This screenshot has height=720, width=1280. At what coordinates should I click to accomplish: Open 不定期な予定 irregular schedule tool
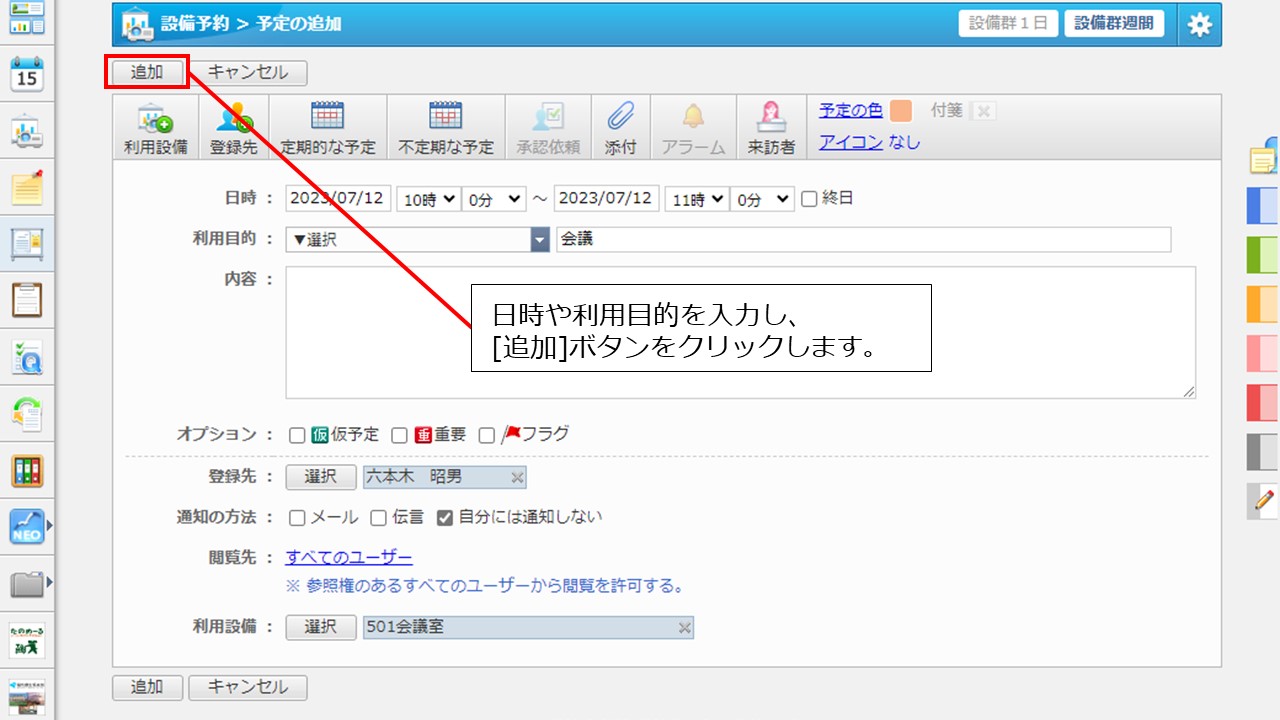(445, 127)
